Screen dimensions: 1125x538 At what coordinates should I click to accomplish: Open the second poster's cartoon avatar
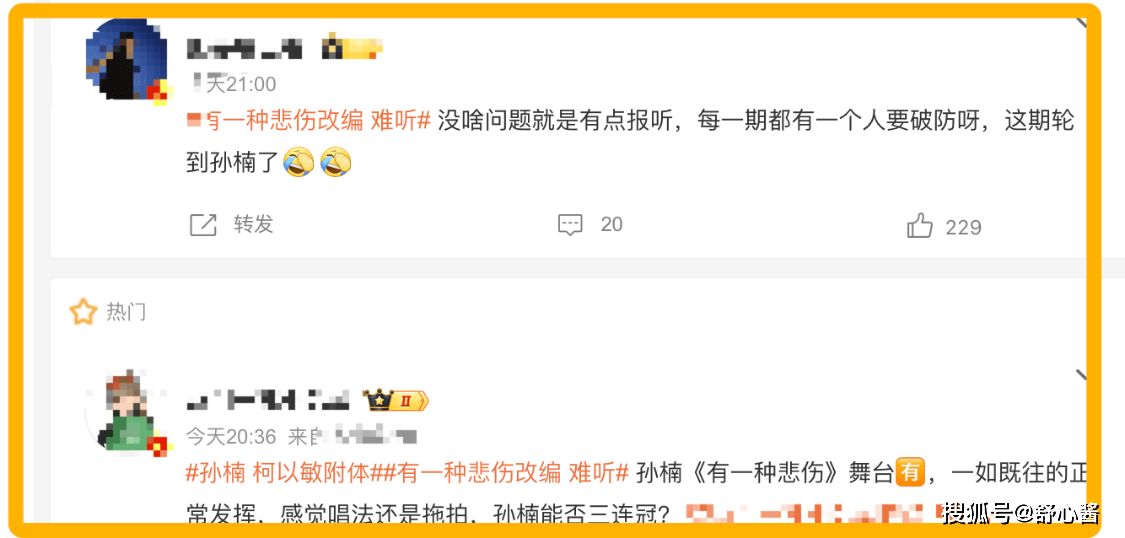(127, 411)
